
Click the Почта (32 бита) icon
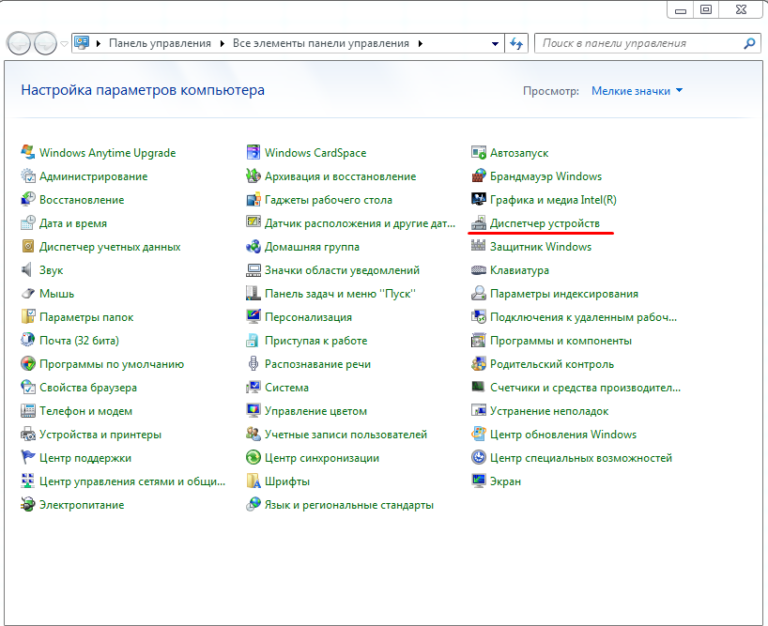pyautogui.click(x=28, y=339)
